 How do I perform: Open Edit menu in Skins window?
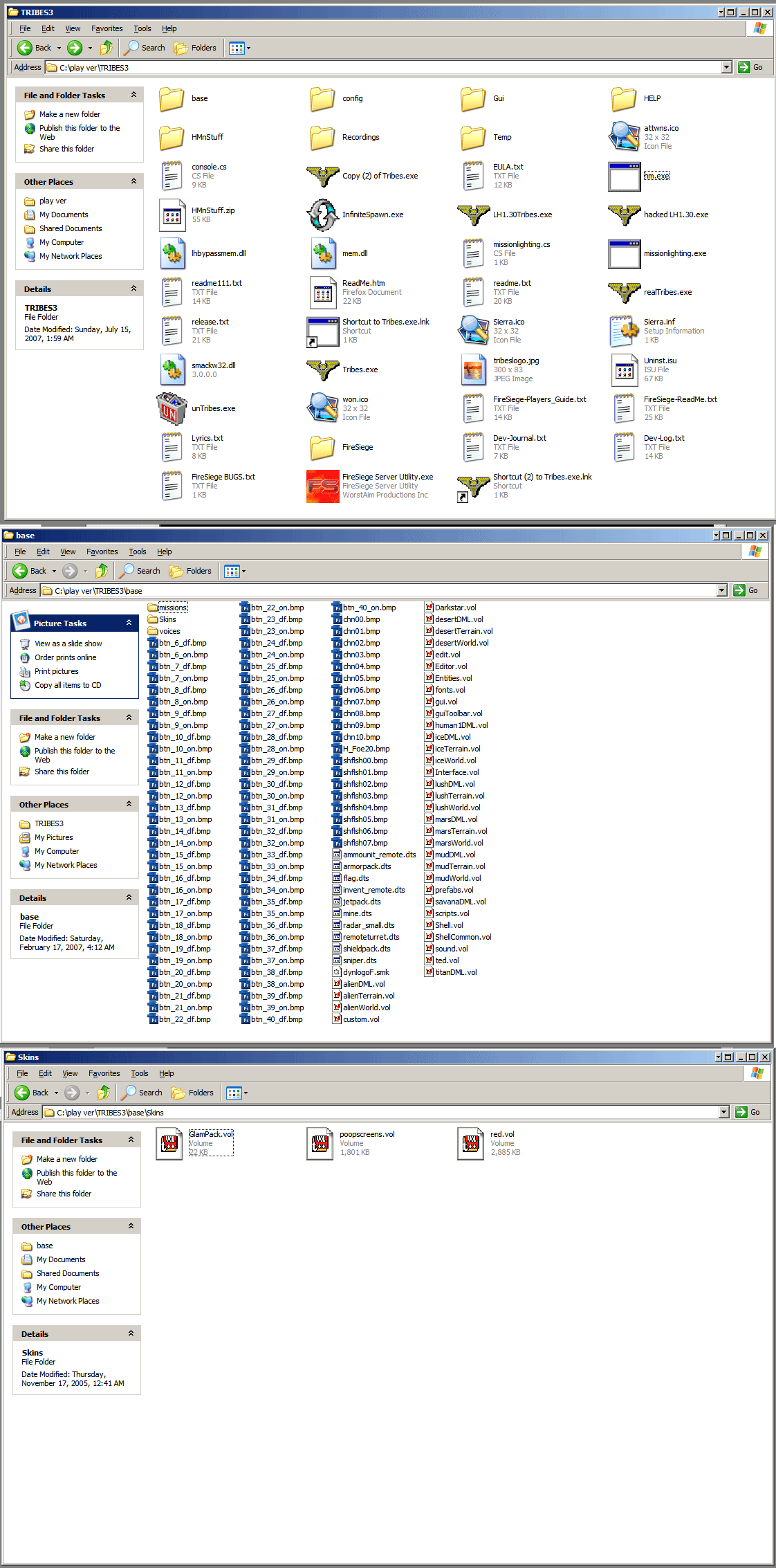point(45,1073)
